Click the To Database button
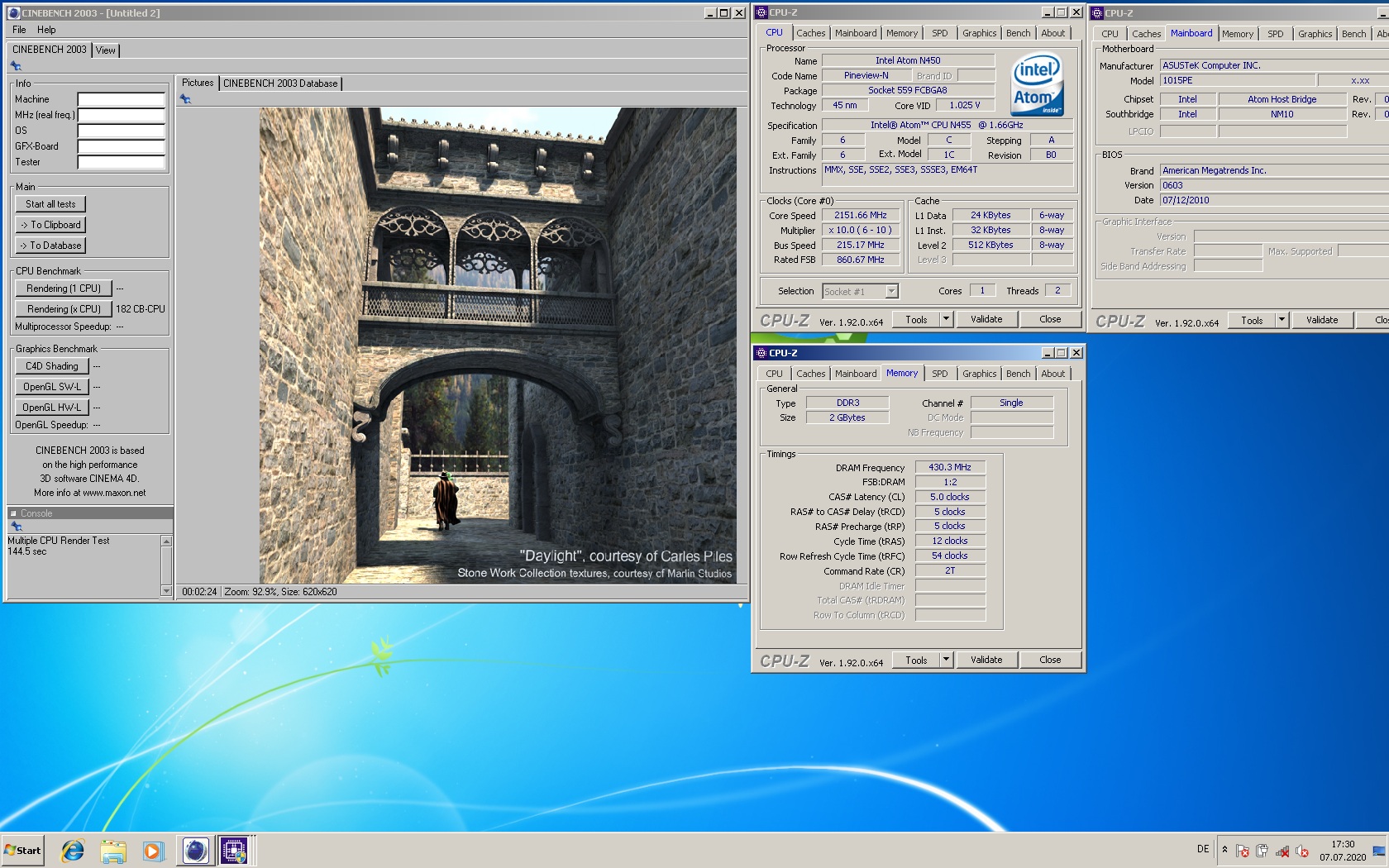Viewport: 1389px width, 868px height. [x=50, y=246]
